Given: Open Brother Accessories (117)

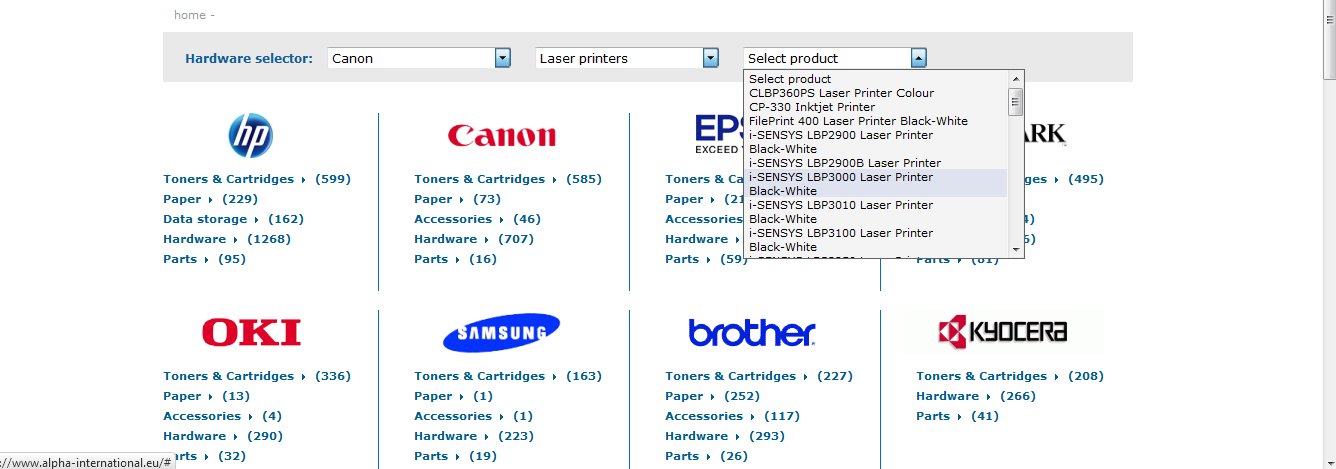Looking at the screenshot, I should (x=732, y=416).
